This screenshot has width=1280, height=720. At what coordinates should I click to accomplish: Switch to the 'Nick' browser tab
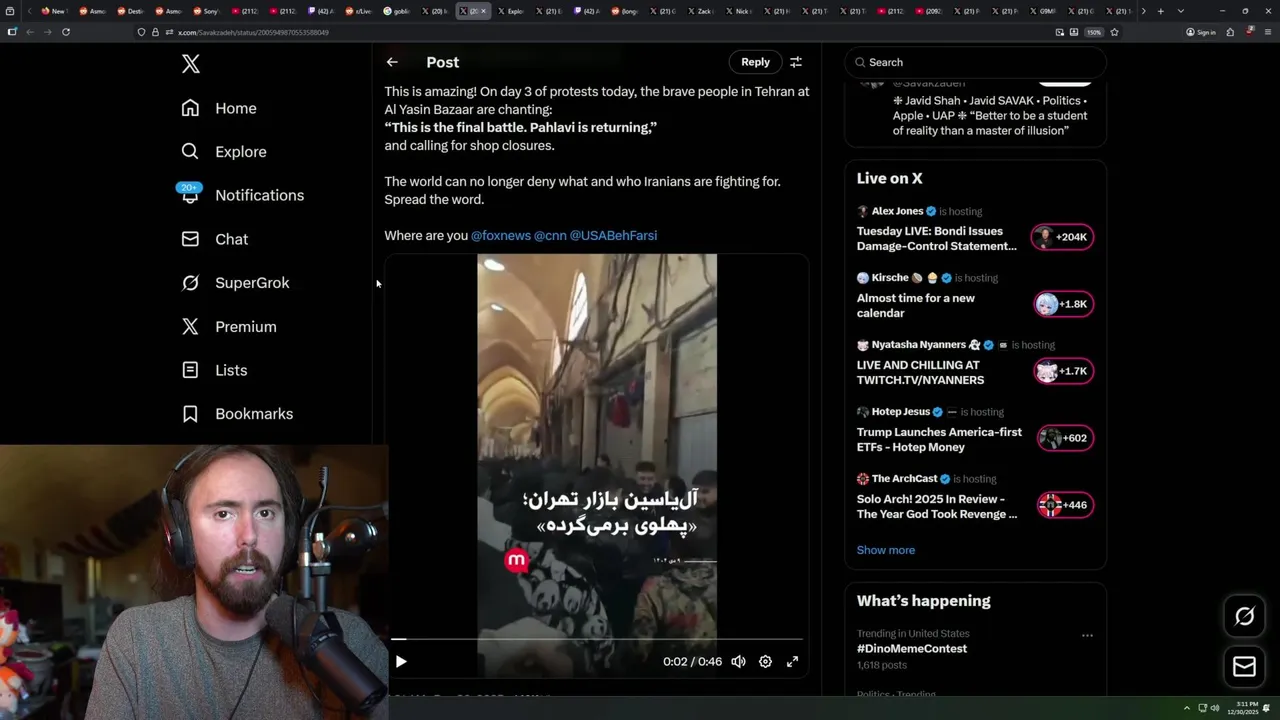click(738, 11)
